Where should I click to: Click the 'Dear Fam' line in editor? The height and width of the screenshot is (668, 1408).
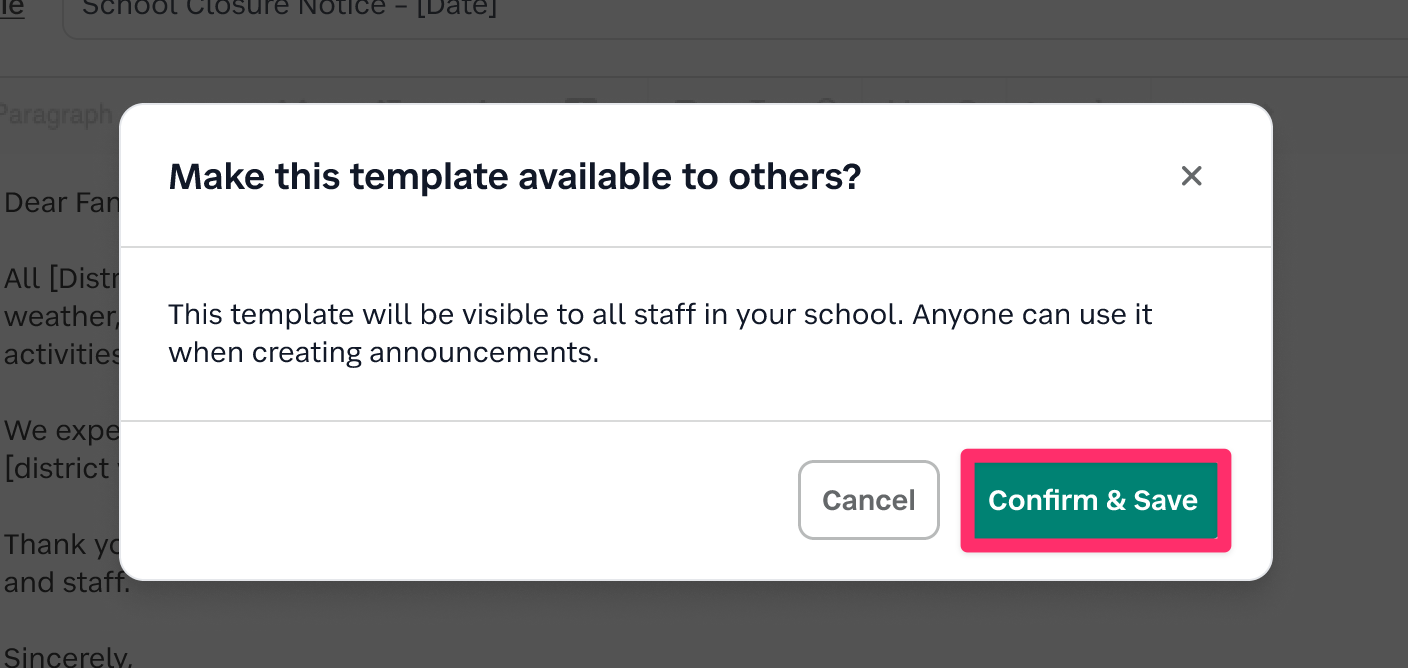[60, 203]
